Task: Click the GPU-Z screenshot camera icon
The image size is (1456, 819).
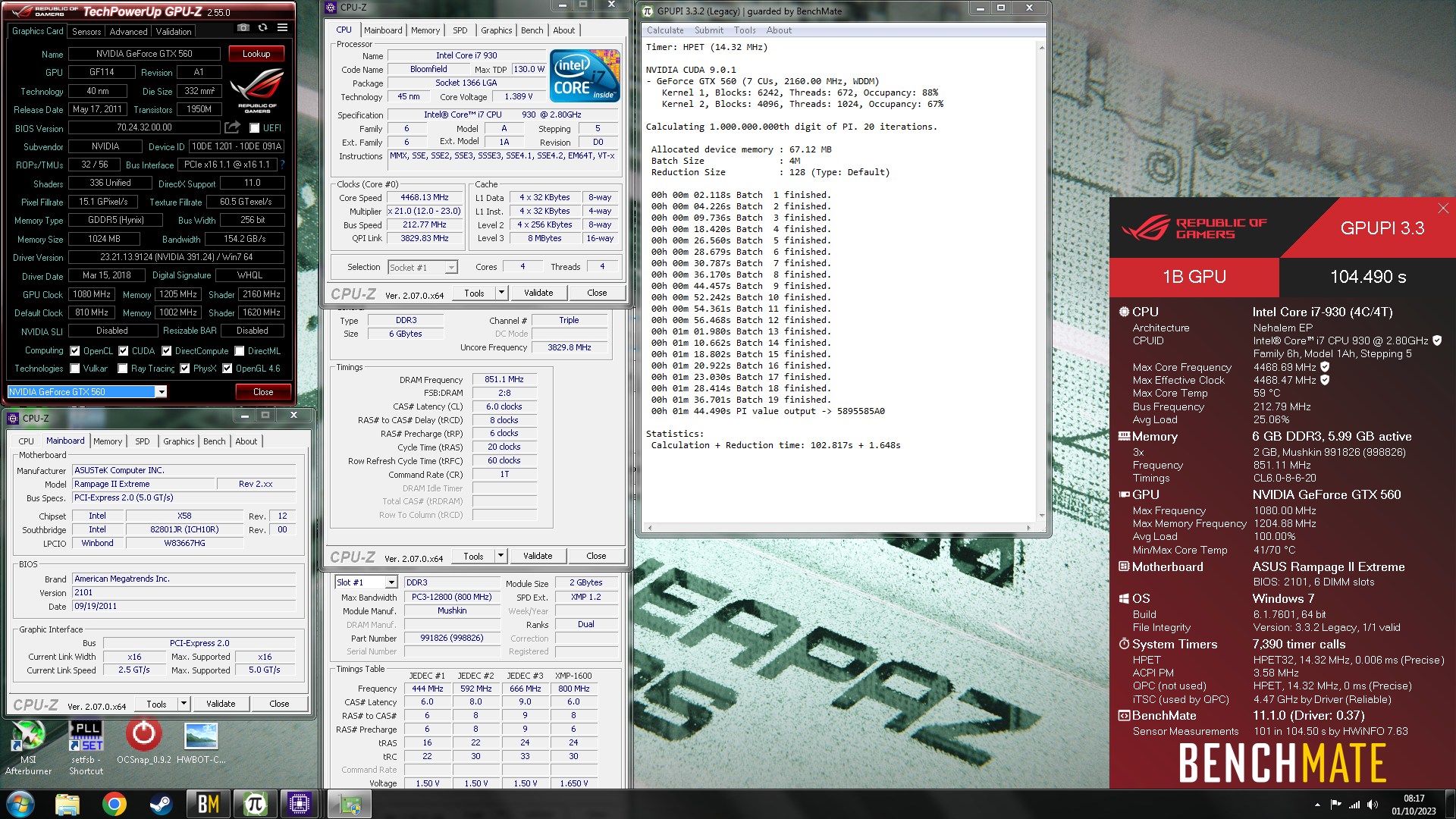Action: pyautogui.click(x=243, y=28)
